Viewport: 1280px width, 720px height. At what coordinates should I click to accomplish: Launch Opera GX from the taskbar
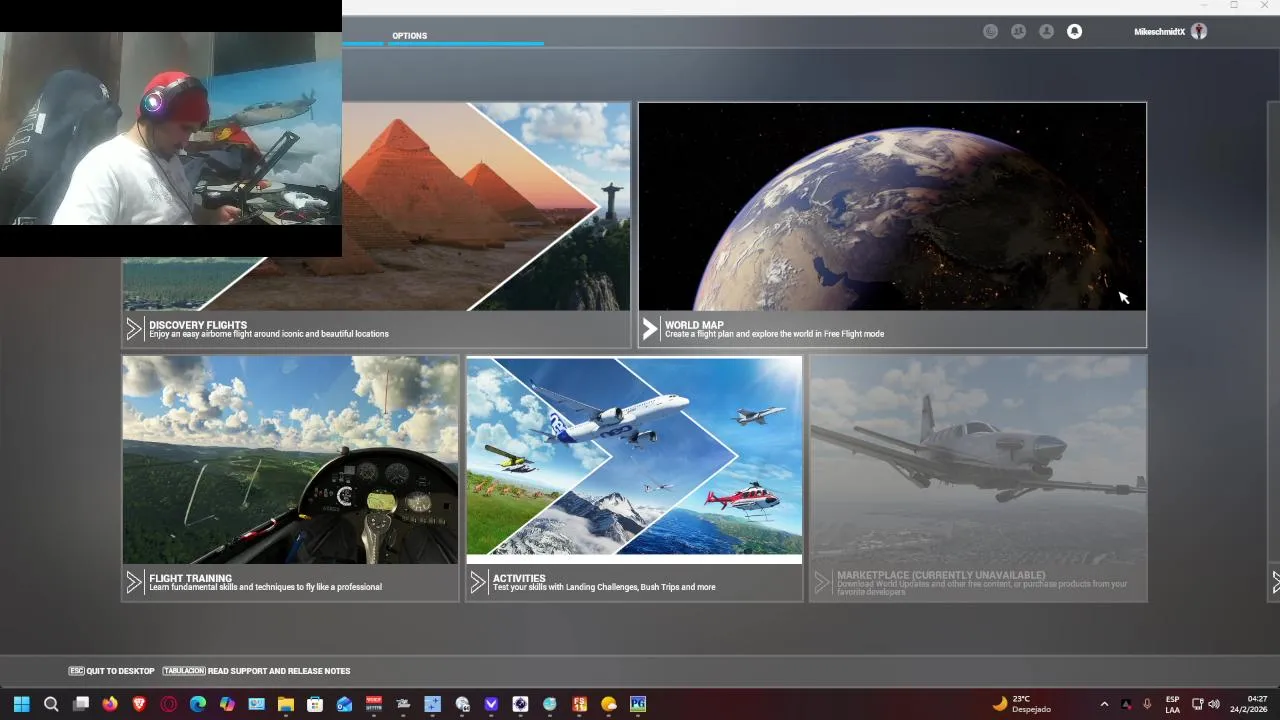[x=168, y=704]
